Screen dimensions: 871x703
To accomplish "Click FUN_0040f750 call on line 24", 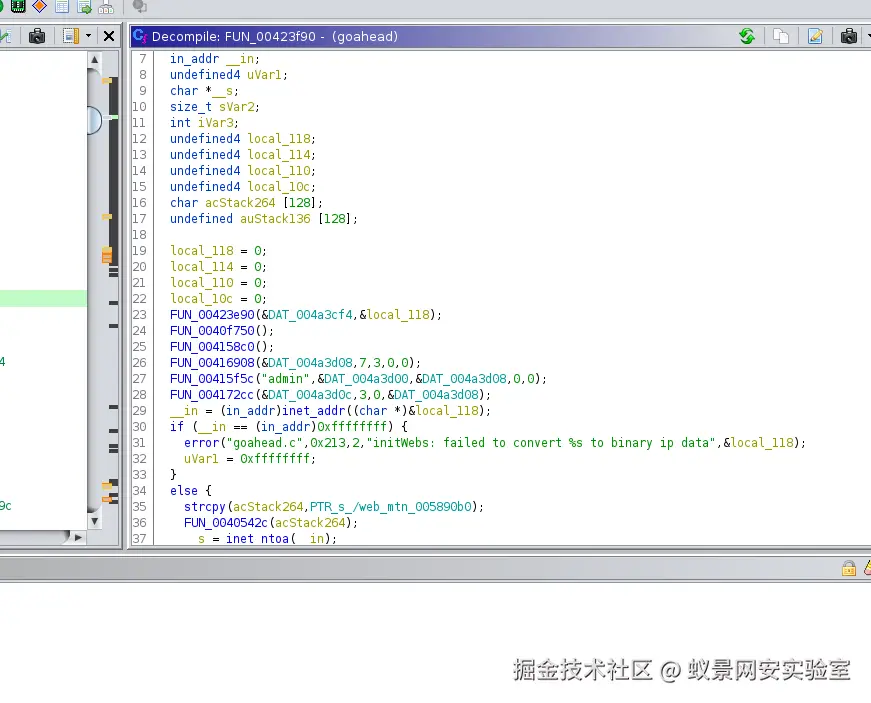I will (212, 331).
